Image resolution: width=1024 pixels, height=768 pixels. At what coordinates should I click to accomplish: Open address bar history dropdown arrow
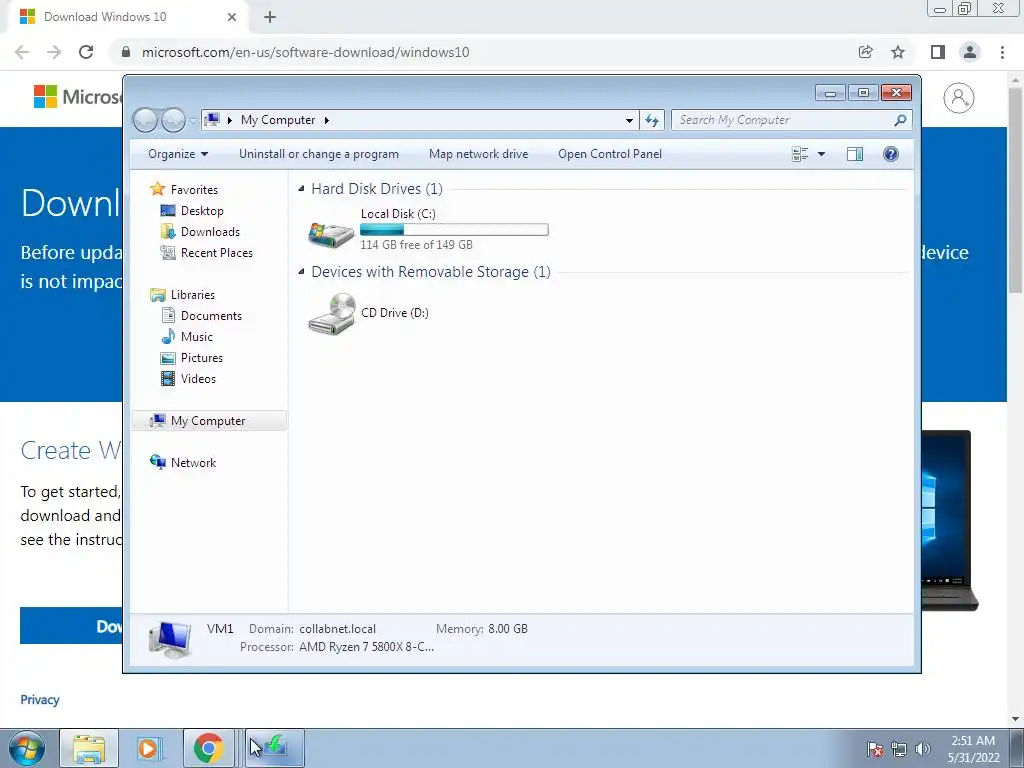[x=629, y=120]
